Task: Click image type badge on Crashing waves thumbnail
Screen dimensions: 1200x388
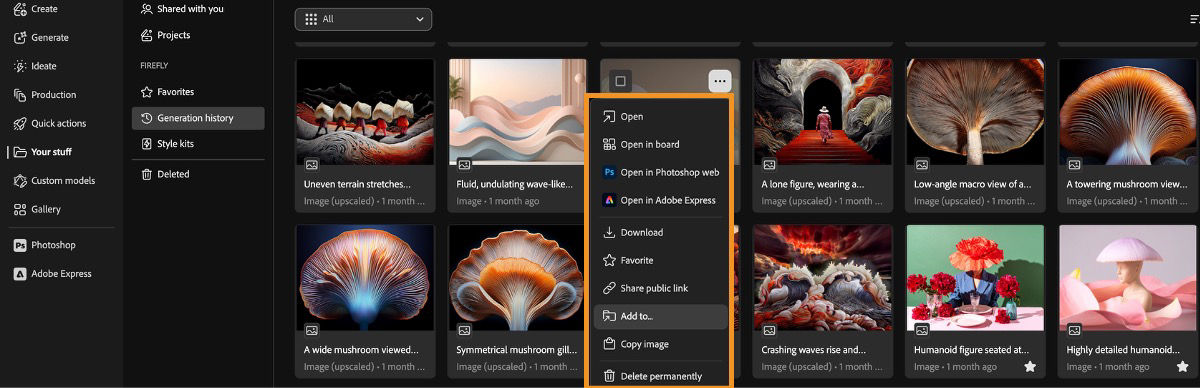Action: pos(769,330)
